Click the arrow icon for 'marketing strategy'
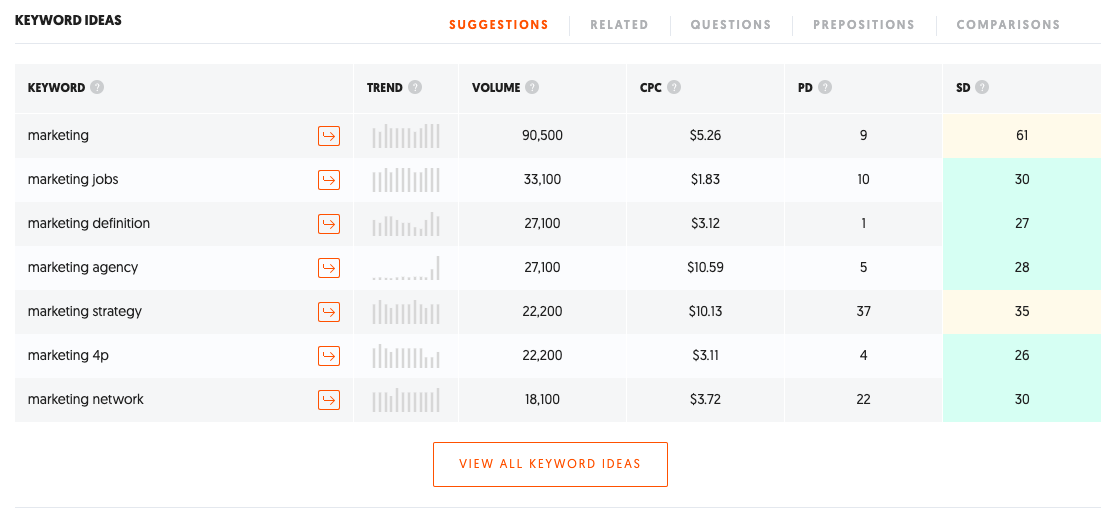This screenshot has width=1118, height=509. click(x=329, y=312)
